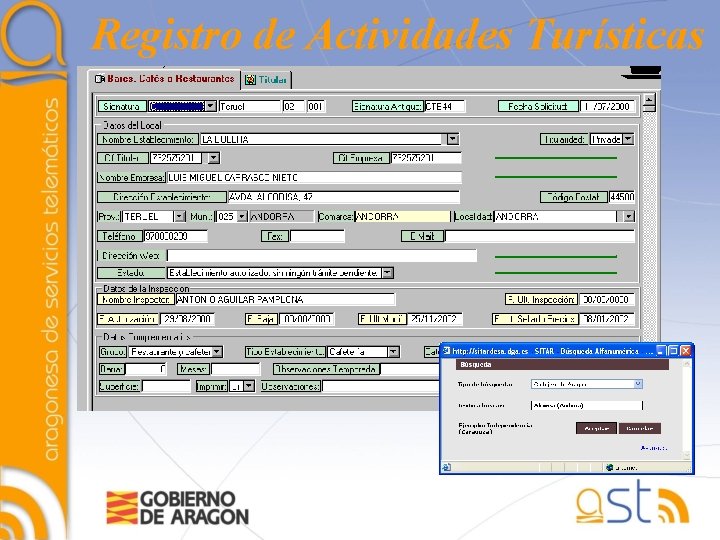Click the popup status bar page icon

coord(446,467)
